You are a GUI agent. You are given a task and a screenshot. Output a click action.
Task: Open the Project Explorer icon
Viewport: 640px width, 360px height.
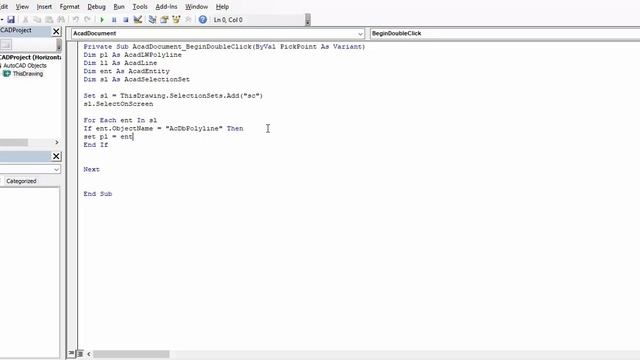click(x=152, y=20)
